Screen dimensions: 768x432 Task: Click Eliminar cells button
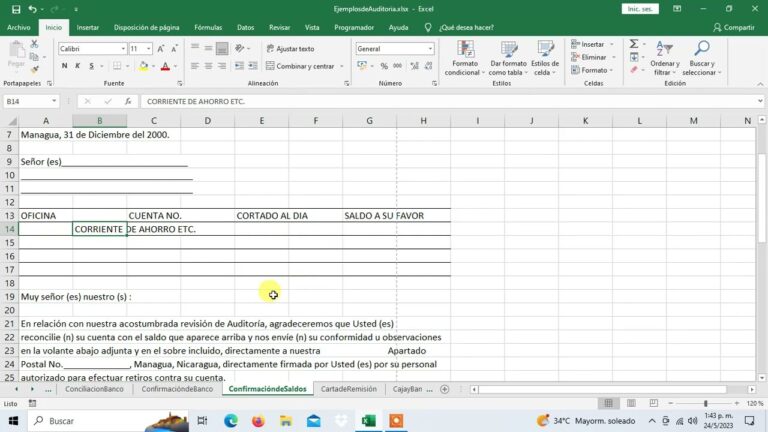coord(592,57)
